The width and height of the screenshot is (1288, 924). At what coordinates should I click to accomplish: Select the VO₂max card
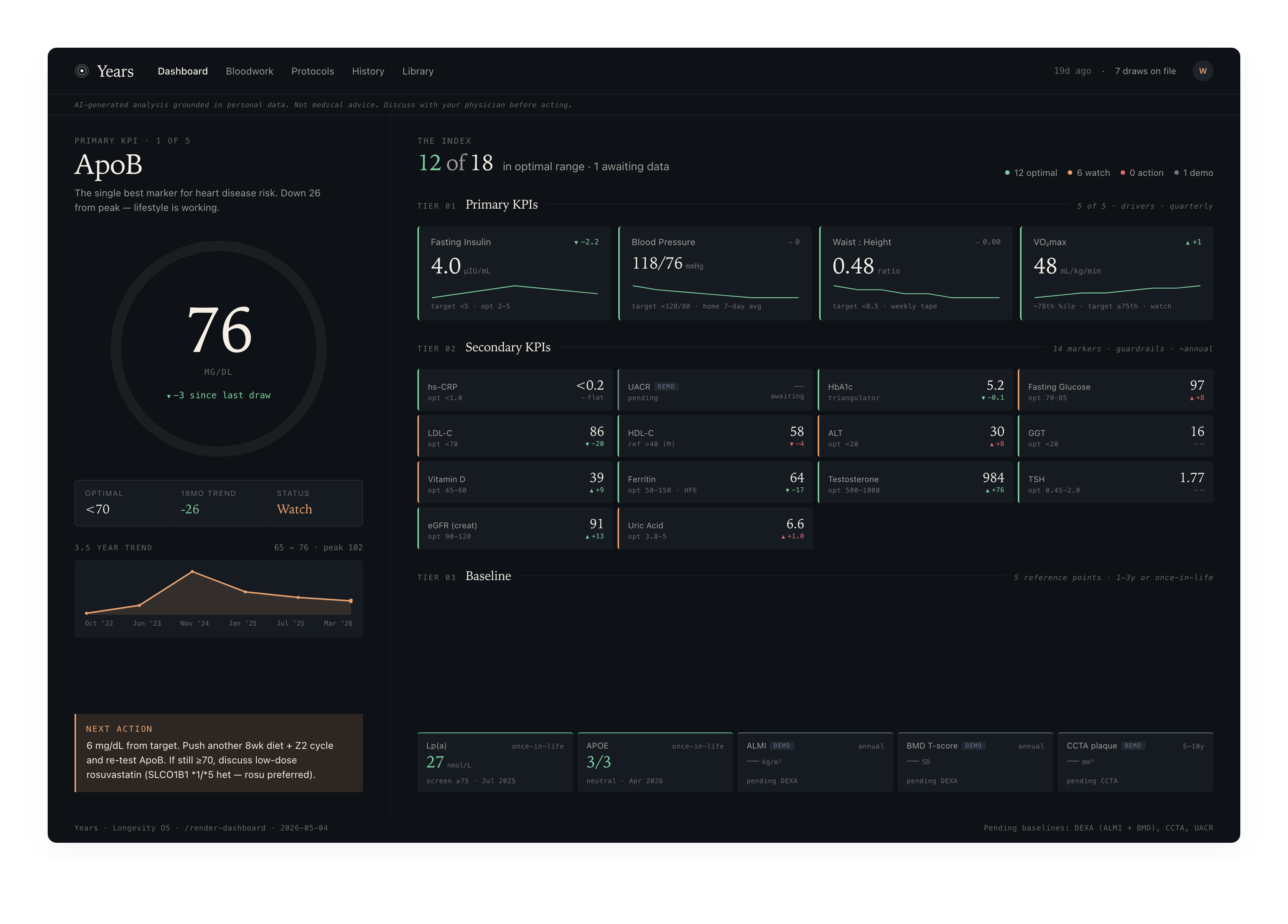pos(1117,273)
